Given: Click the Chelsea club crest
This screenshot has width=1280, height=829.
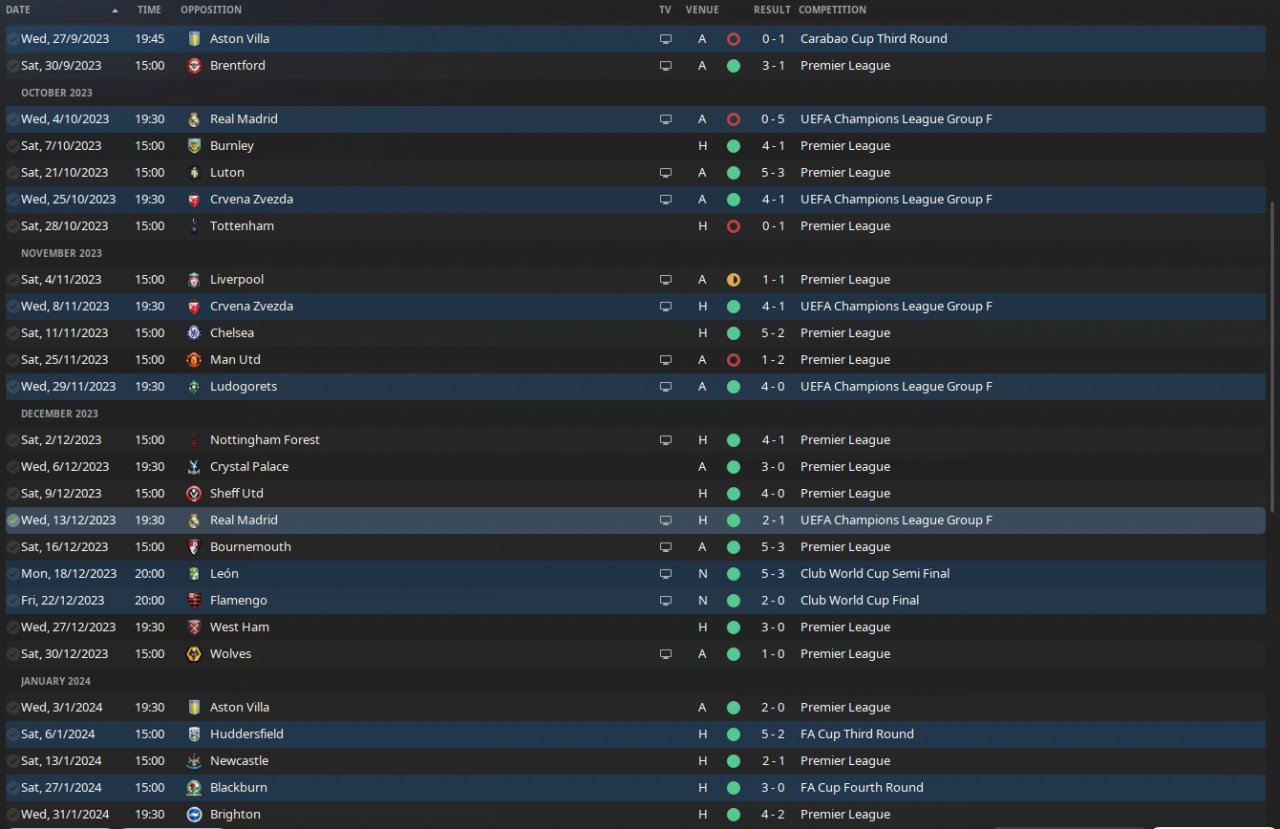Looking at the screenshot, I should point(194,333).
